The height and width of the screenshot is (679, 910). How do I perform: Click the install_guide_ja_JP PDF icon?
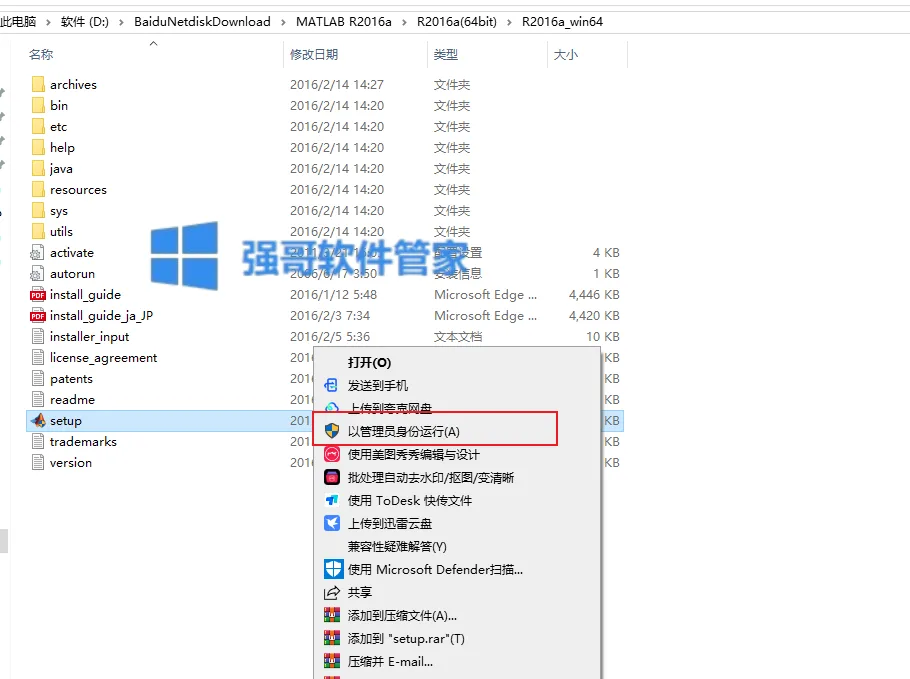pyautogui.click(x=38, y=316)
